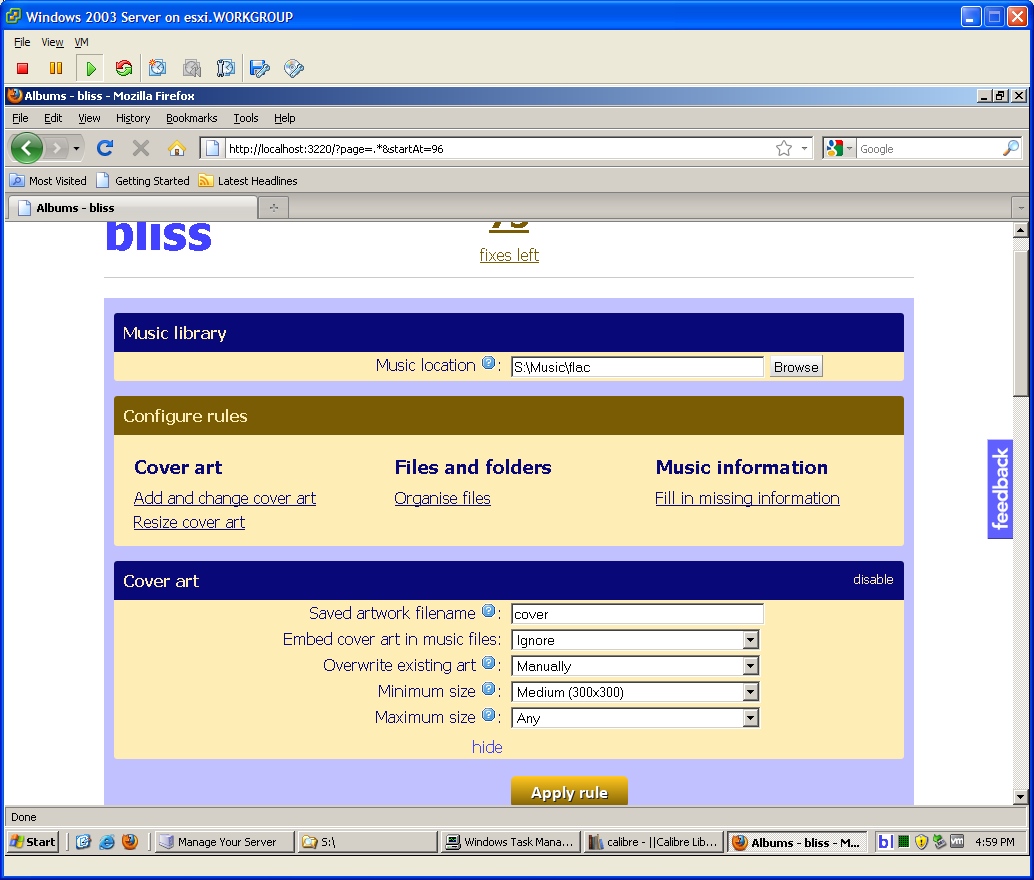This screenshot has width=1034, height=880.
Task: Open Firefox Bookmarks menu
Action: (191, 118)
